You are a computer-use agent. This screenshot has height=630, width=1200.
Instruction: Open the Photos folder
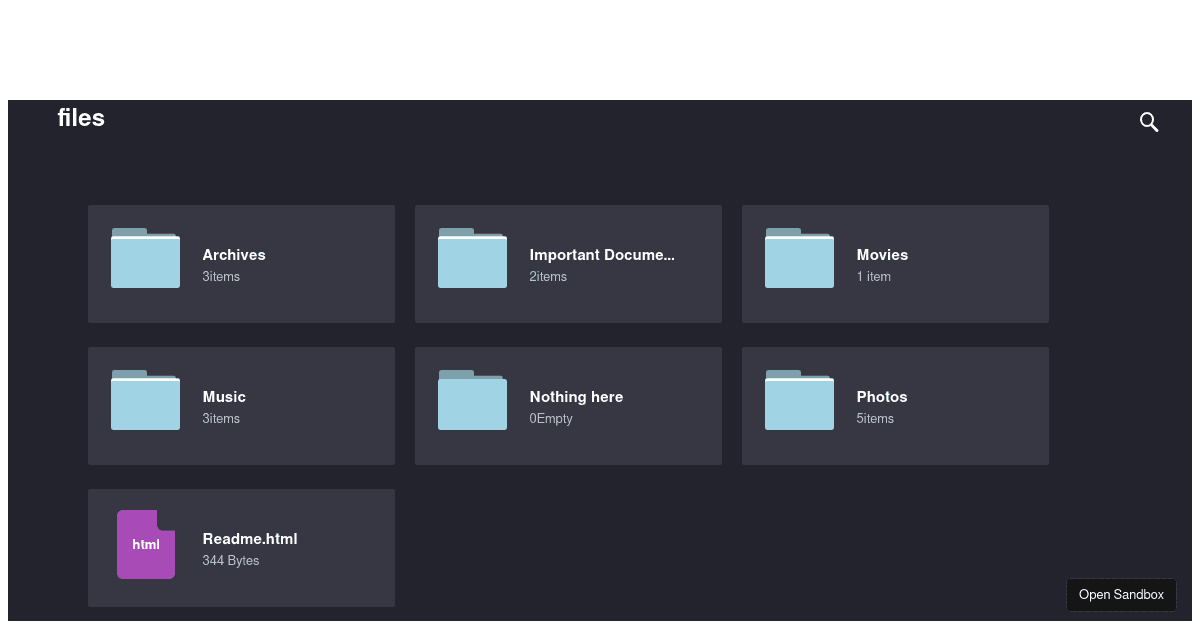pyautogui.click(x=895, y=405)
